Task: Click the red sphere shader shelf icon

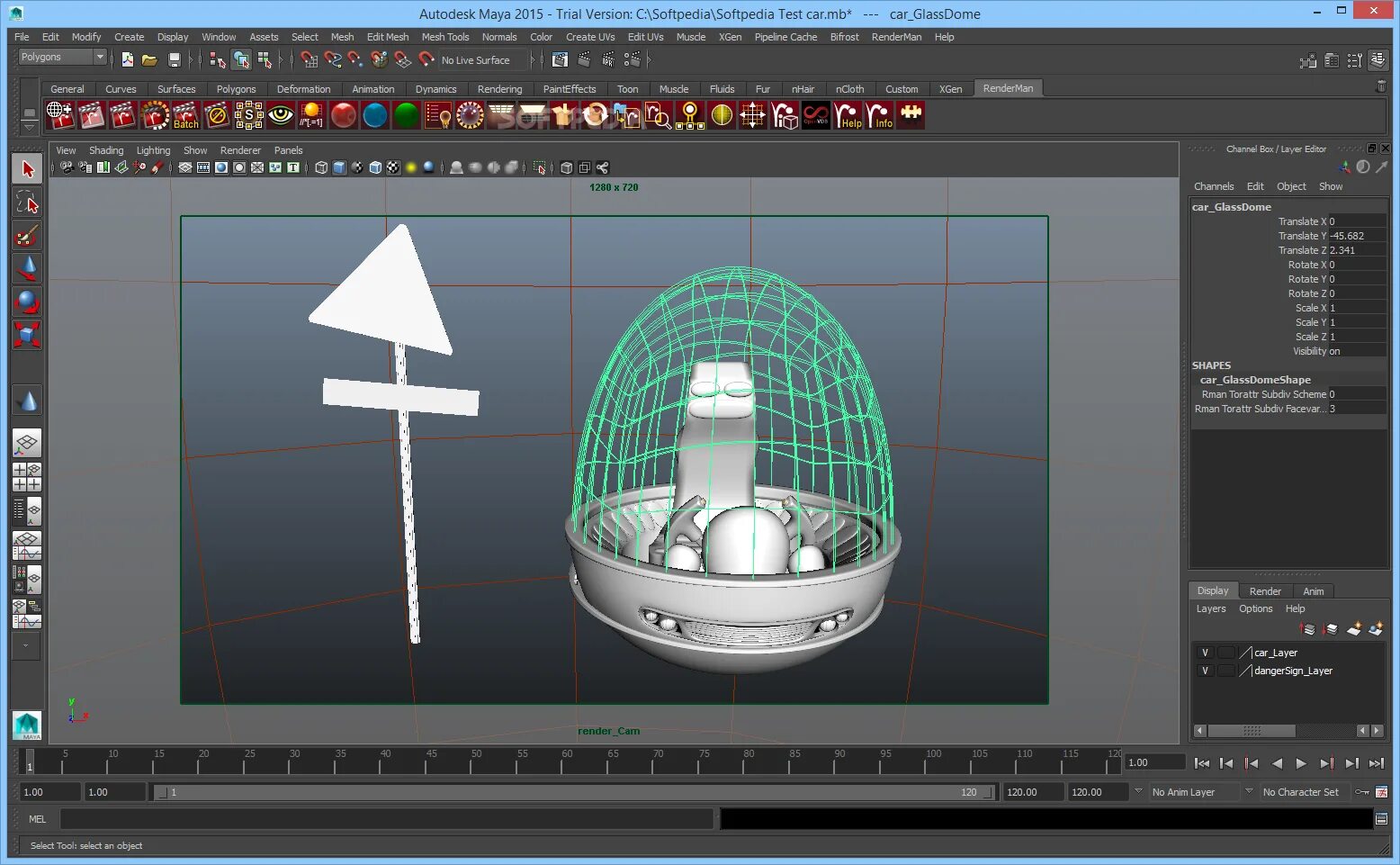Action: click(344, 115)
